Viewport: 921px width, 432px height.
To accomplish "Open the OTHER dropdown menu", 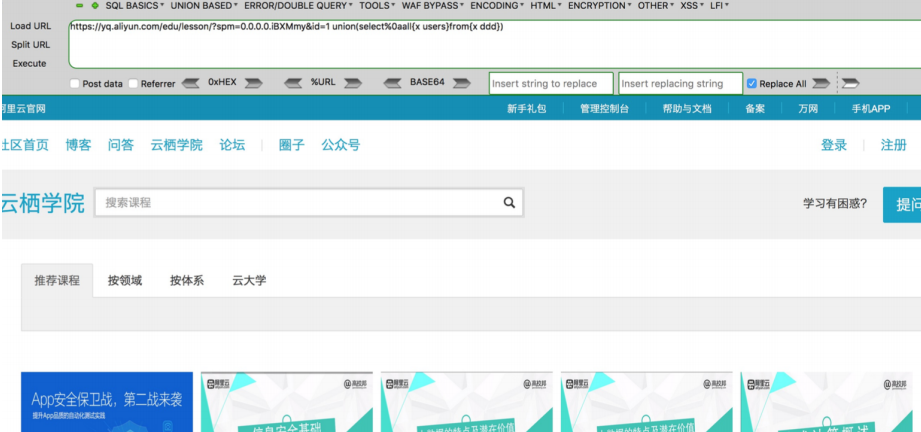I will (x=655, y=6).
